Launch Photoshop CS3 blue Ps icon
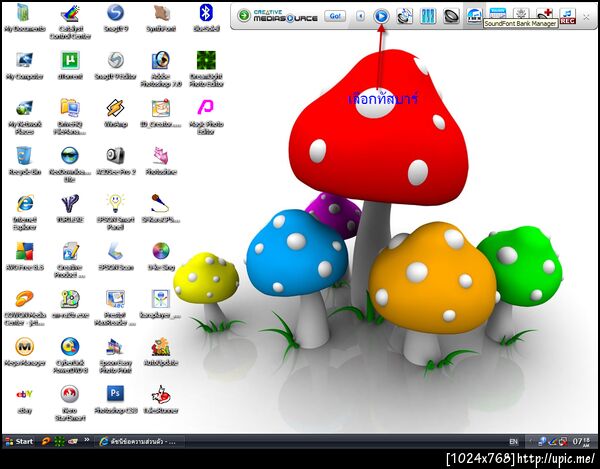The image size is (600, 469). click(116, 400)
